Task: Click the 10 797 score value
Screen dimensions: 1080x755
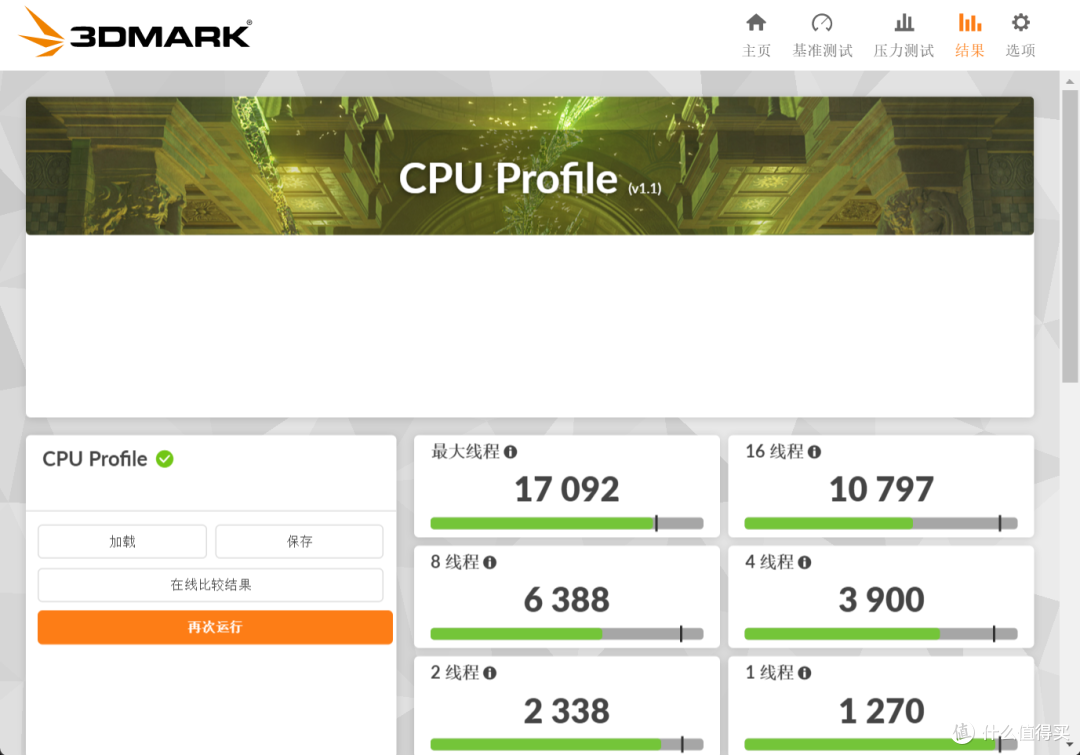Action: pos(881,489)
